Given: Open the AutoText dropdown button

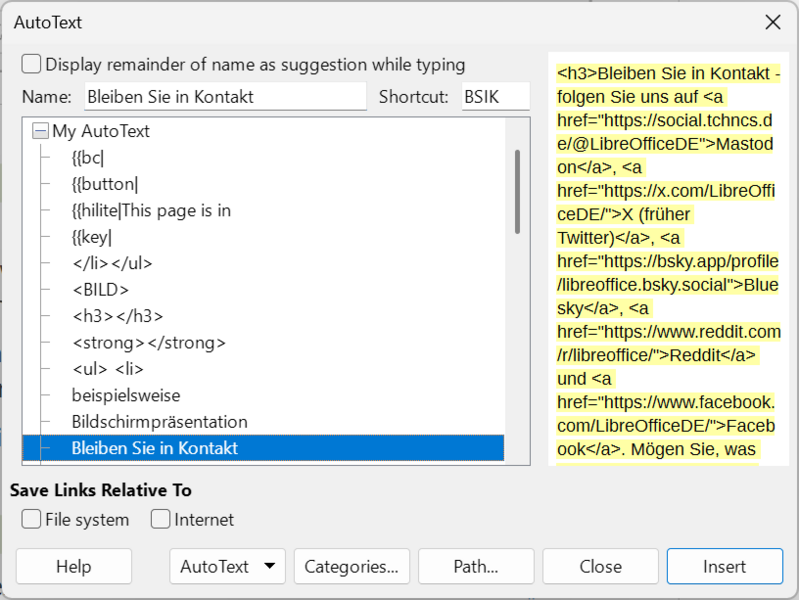Looking at the screenshot, I should click(x=227, y=566).
